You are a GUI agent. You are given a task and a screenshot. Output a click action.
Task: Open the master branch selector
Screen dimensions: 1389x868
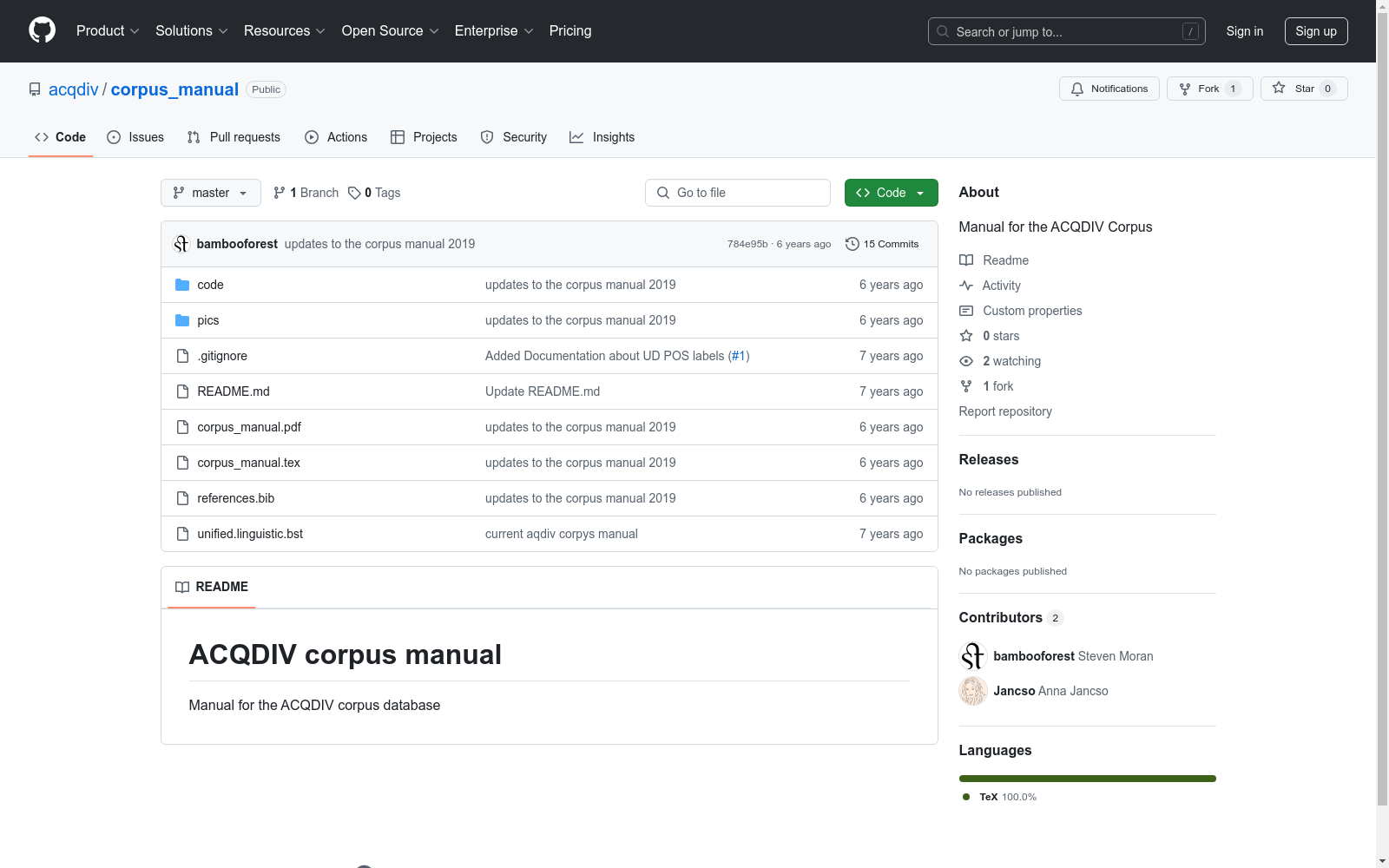[211, 193]
